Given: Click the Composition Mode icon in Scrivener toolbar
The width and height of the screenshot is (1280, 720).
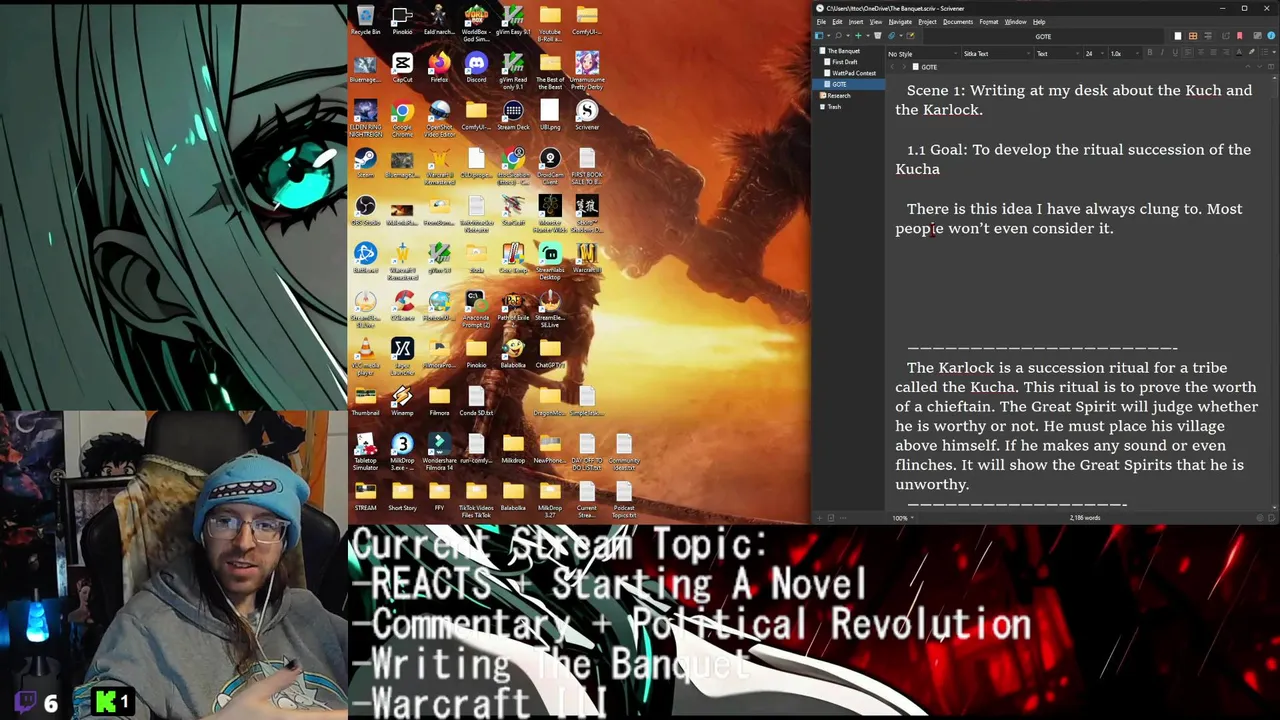Looking at the screenshot, I should click(x=1257, y=36).
